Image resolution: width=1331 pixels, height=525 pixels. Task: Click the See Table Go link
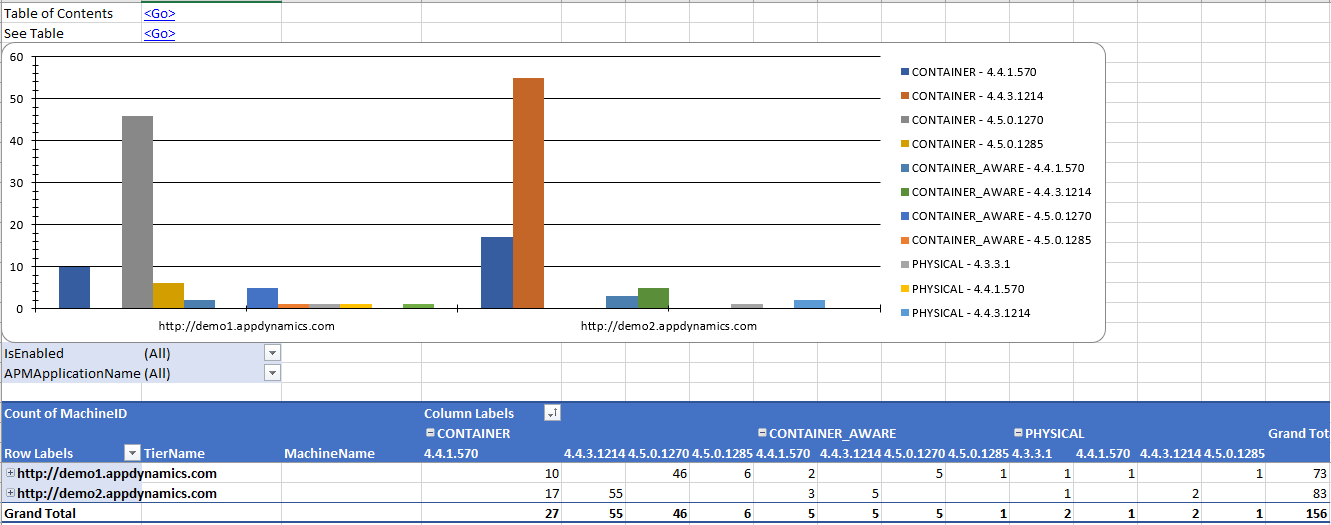coord(159,34)
